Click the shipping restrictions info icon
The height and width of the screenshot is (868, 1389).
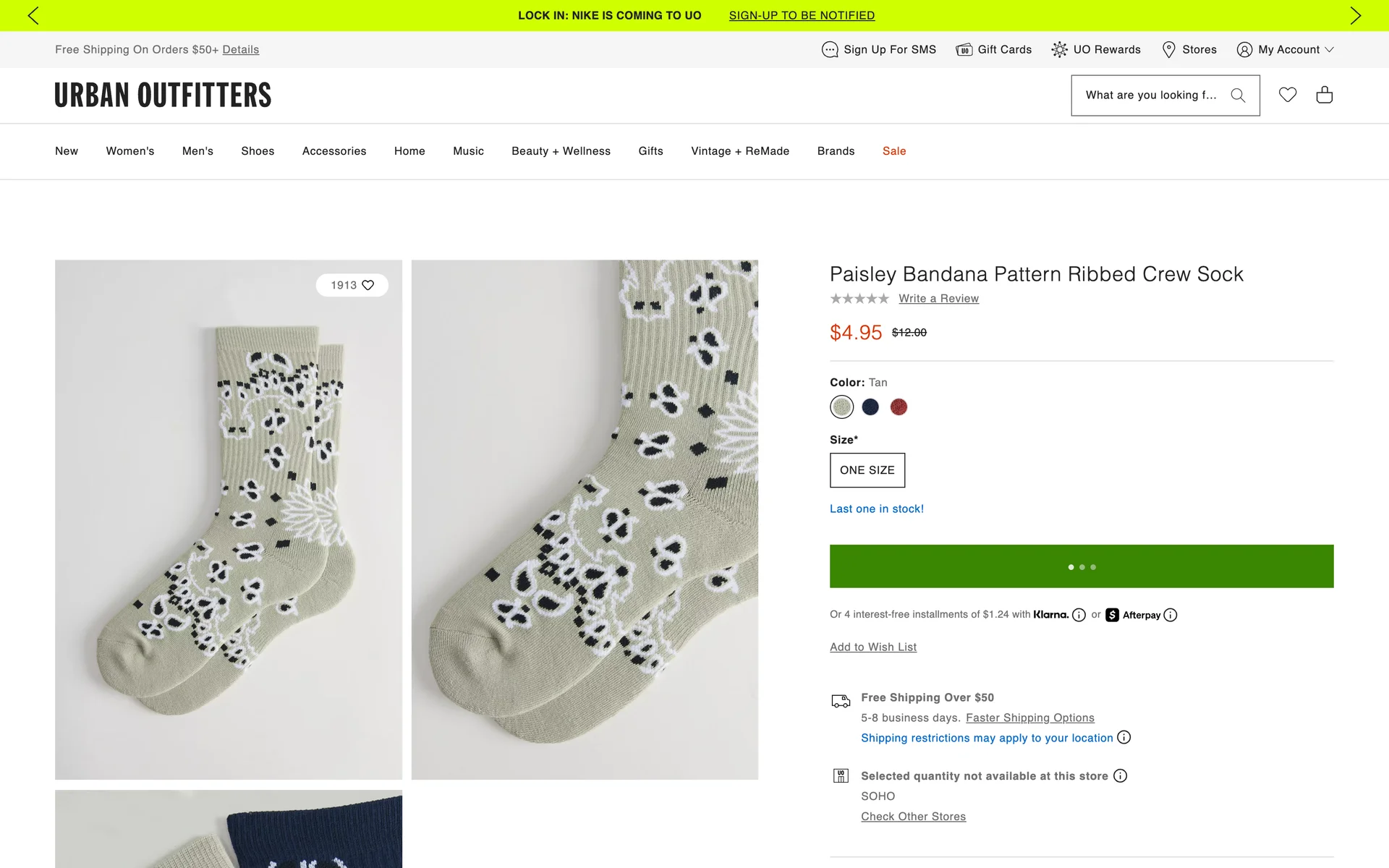(1123, 737)
